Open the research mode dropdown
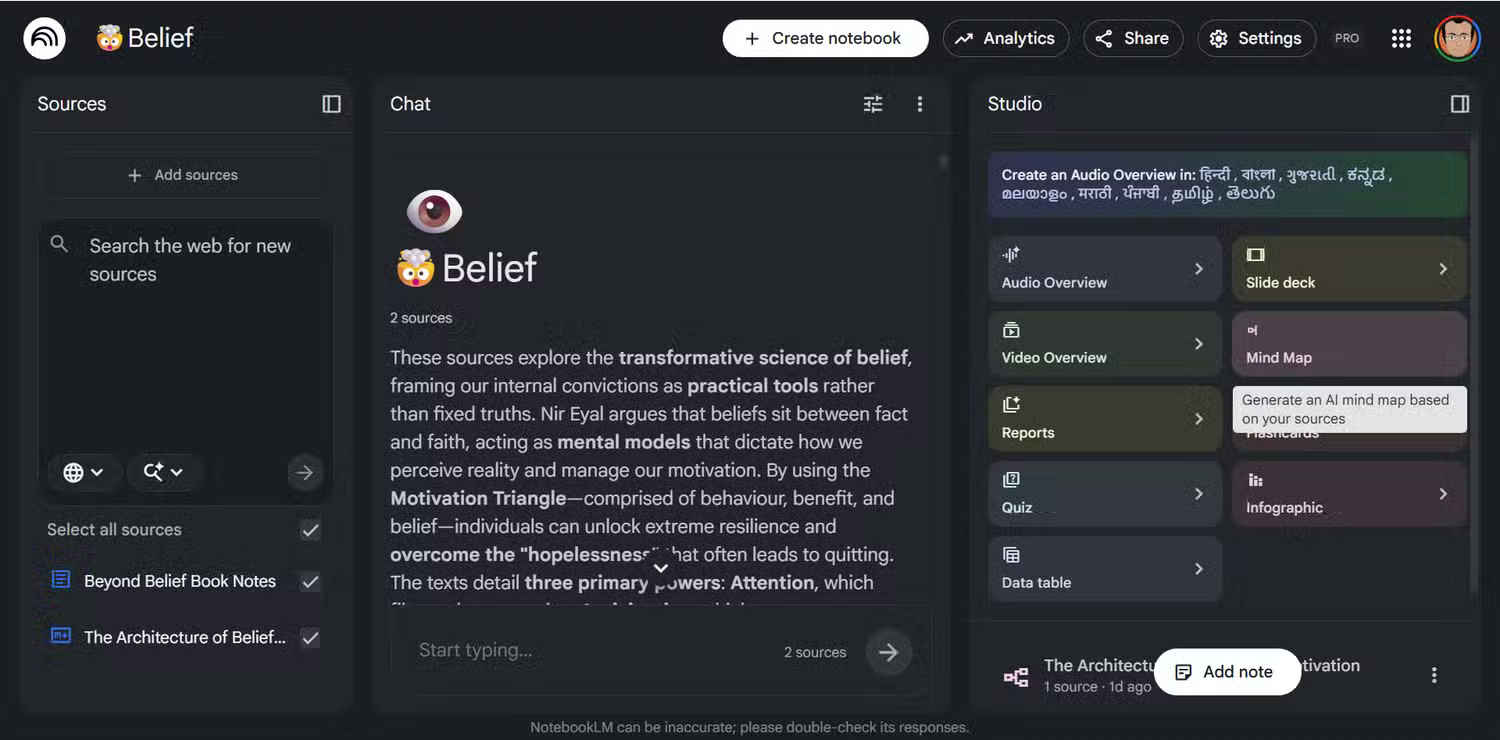 163,472
